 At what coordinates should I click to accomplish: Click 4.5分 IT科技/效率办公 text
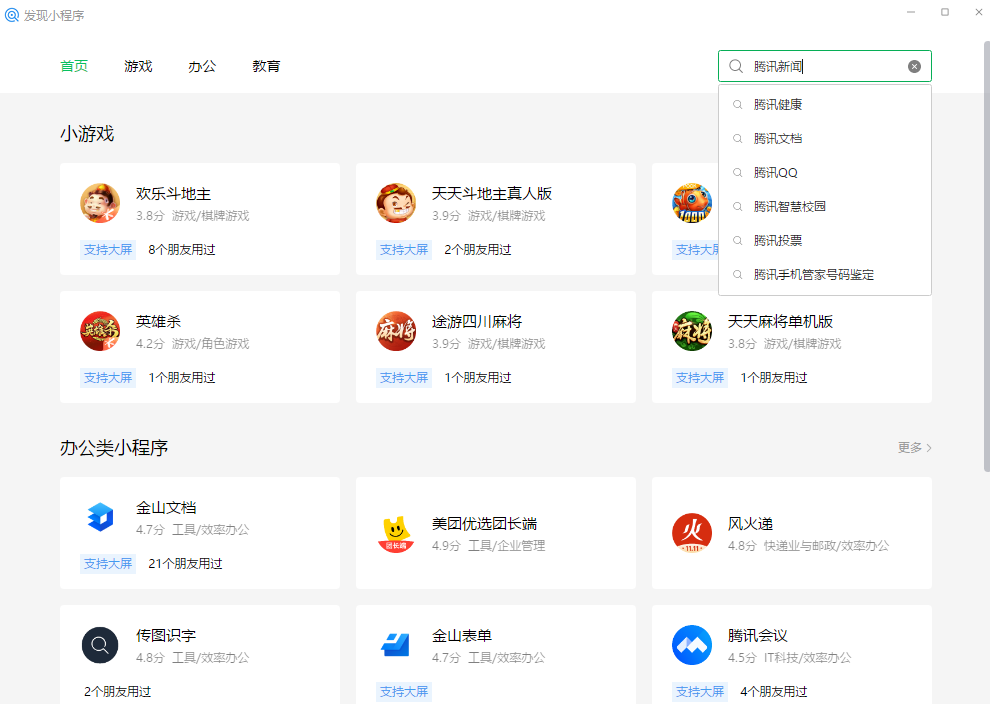click(789, 658)
